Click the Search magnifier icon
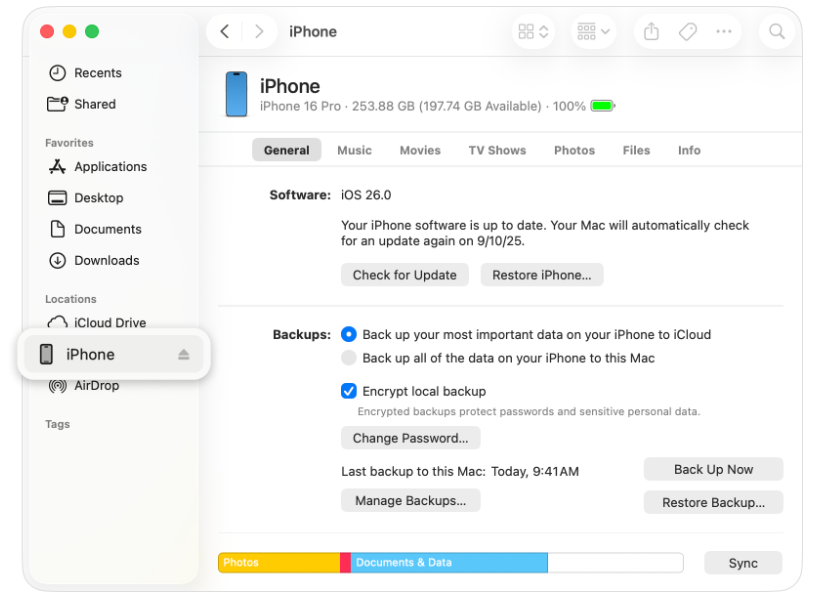818x602 pixels. (x=777, y=32)
